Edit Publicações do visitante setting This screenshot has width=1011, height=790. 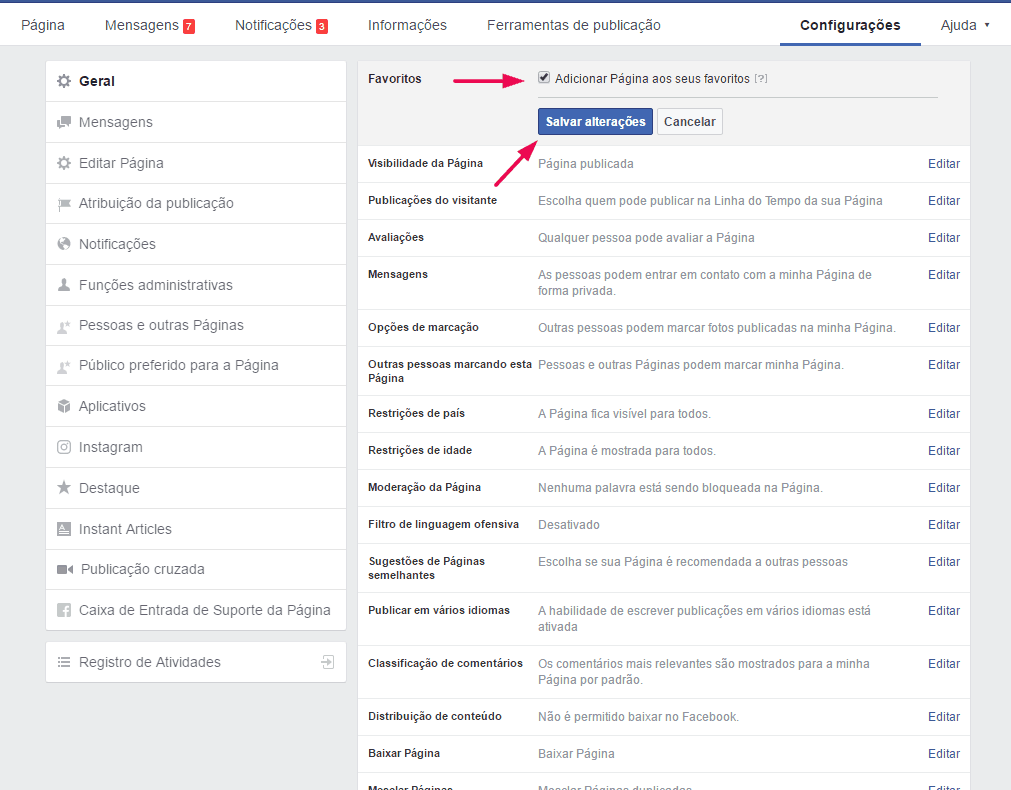(944, 201)
